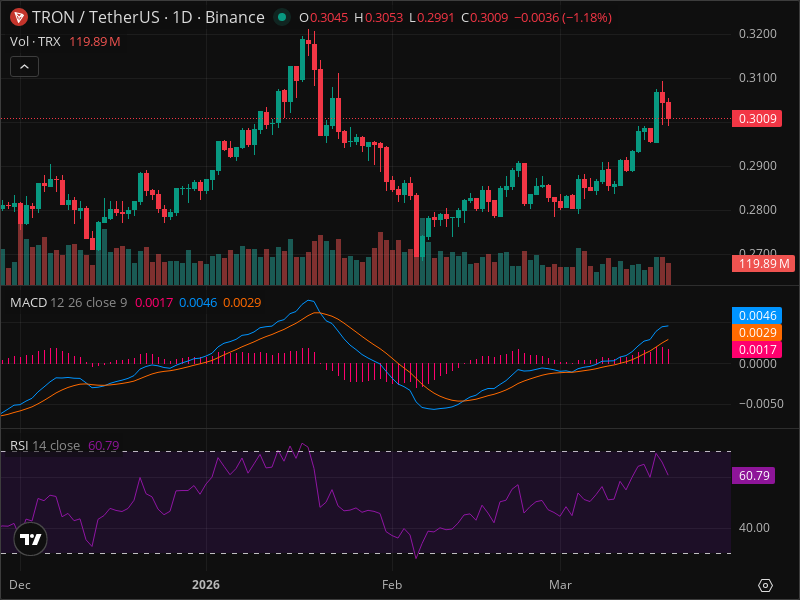
Task: Select the RSI 14 close legend
Action: click(45, 445)
